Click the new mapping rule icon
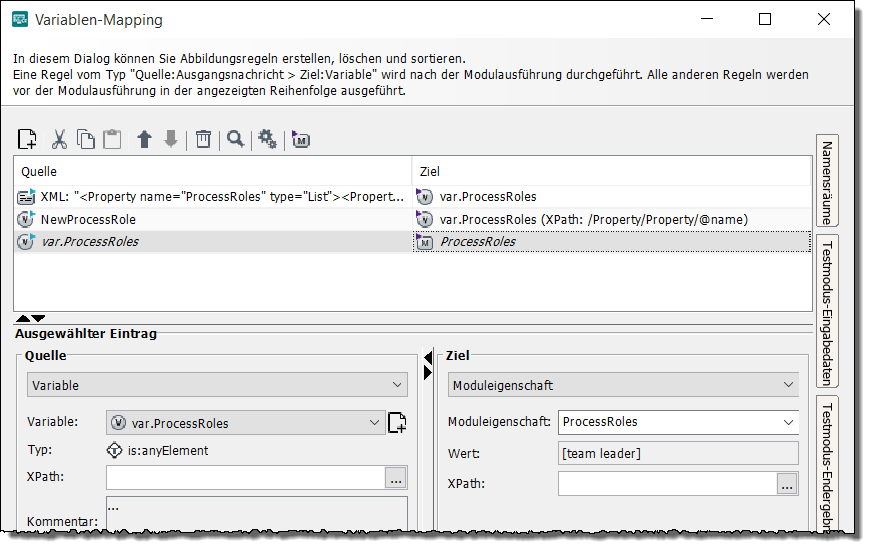 pos(27,139)
